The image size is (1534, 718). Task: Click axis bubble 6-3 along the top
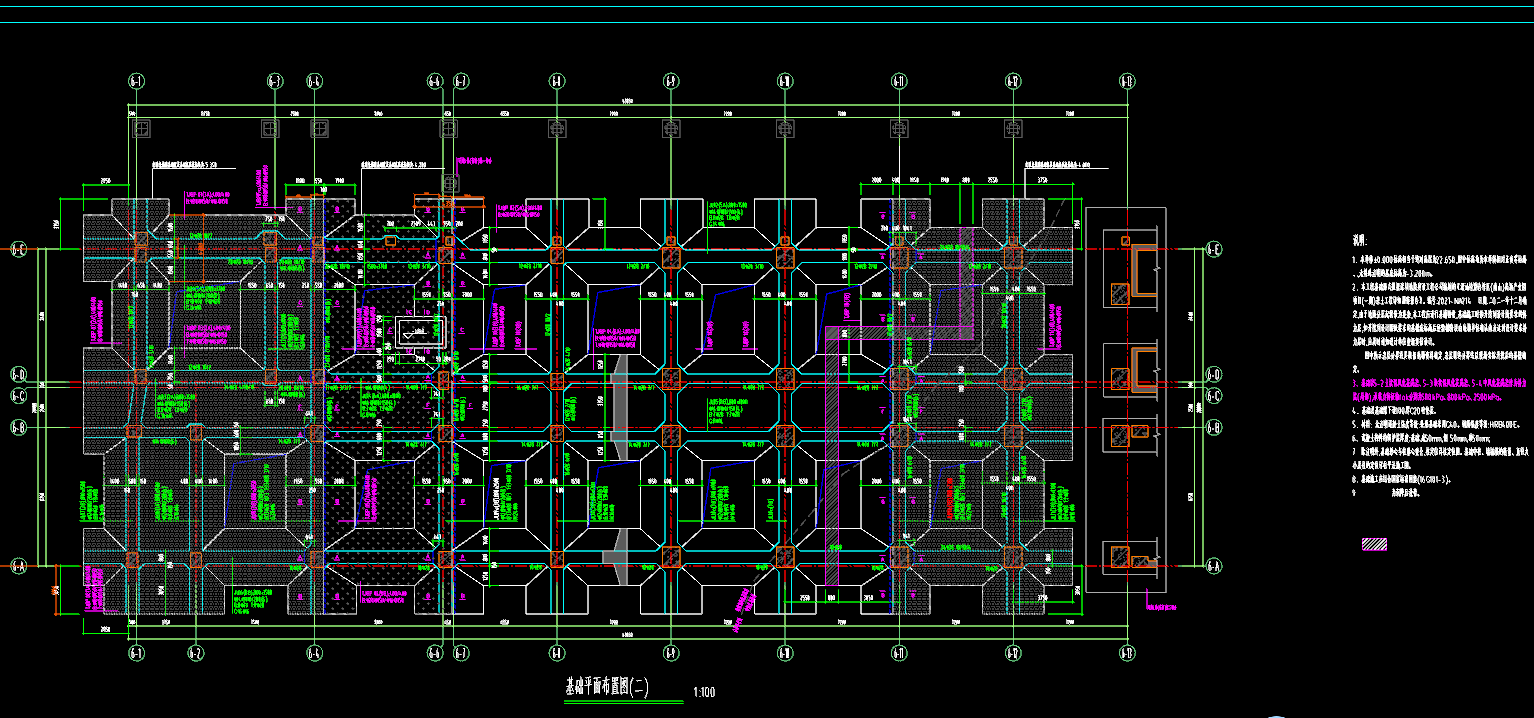click(x=274, y=81)
